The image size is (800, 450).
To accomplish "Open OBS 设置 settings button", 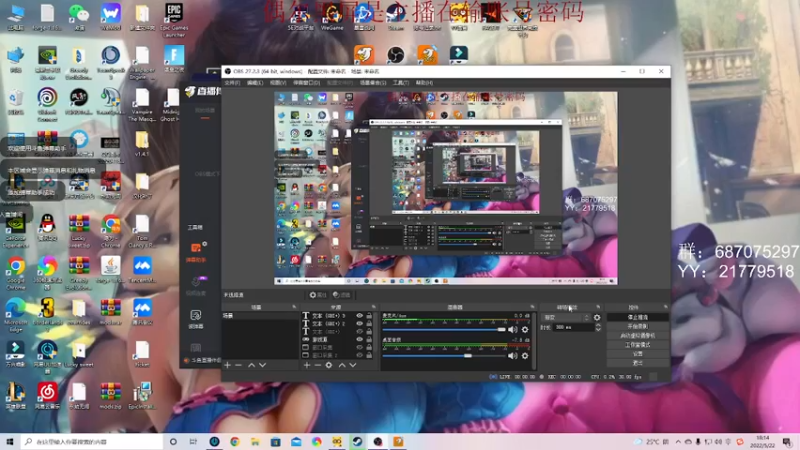I will click(x=637, y=354).
